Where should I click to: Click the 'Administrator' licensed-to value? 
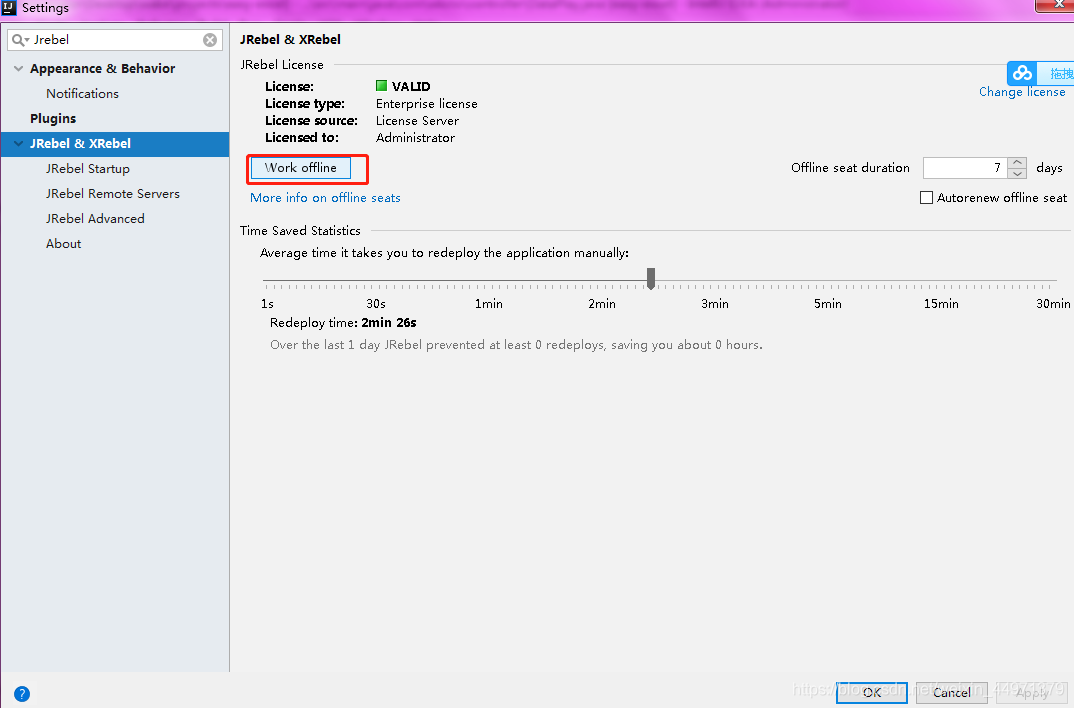[415, 138]
